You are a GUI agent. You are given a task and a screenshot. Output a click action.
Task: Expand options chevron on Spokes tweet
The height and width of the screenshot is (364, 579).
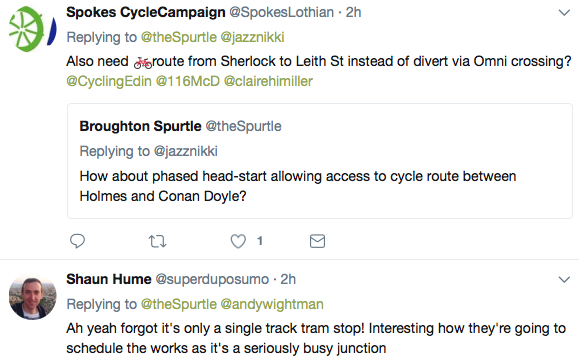coord(564,13)
